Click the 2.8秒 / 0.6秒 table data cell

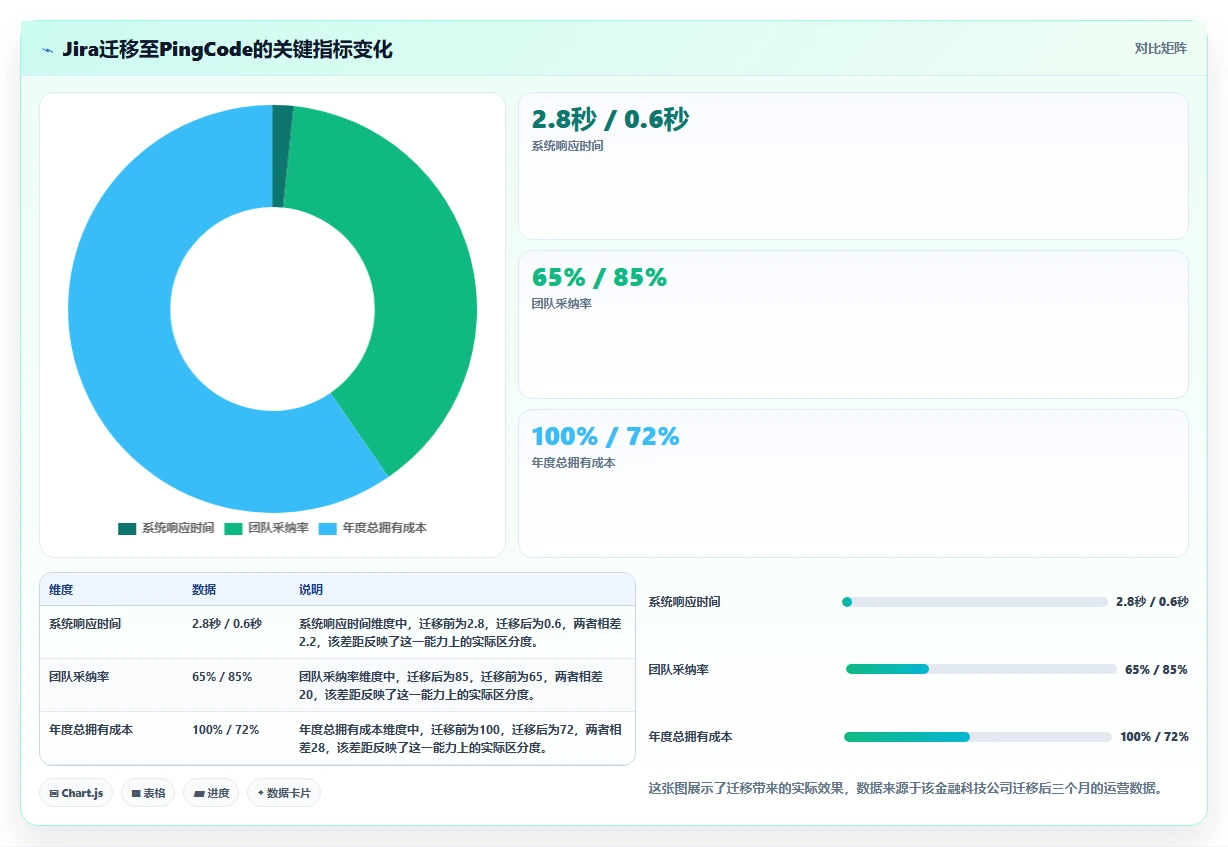click(x=227, y=623)
